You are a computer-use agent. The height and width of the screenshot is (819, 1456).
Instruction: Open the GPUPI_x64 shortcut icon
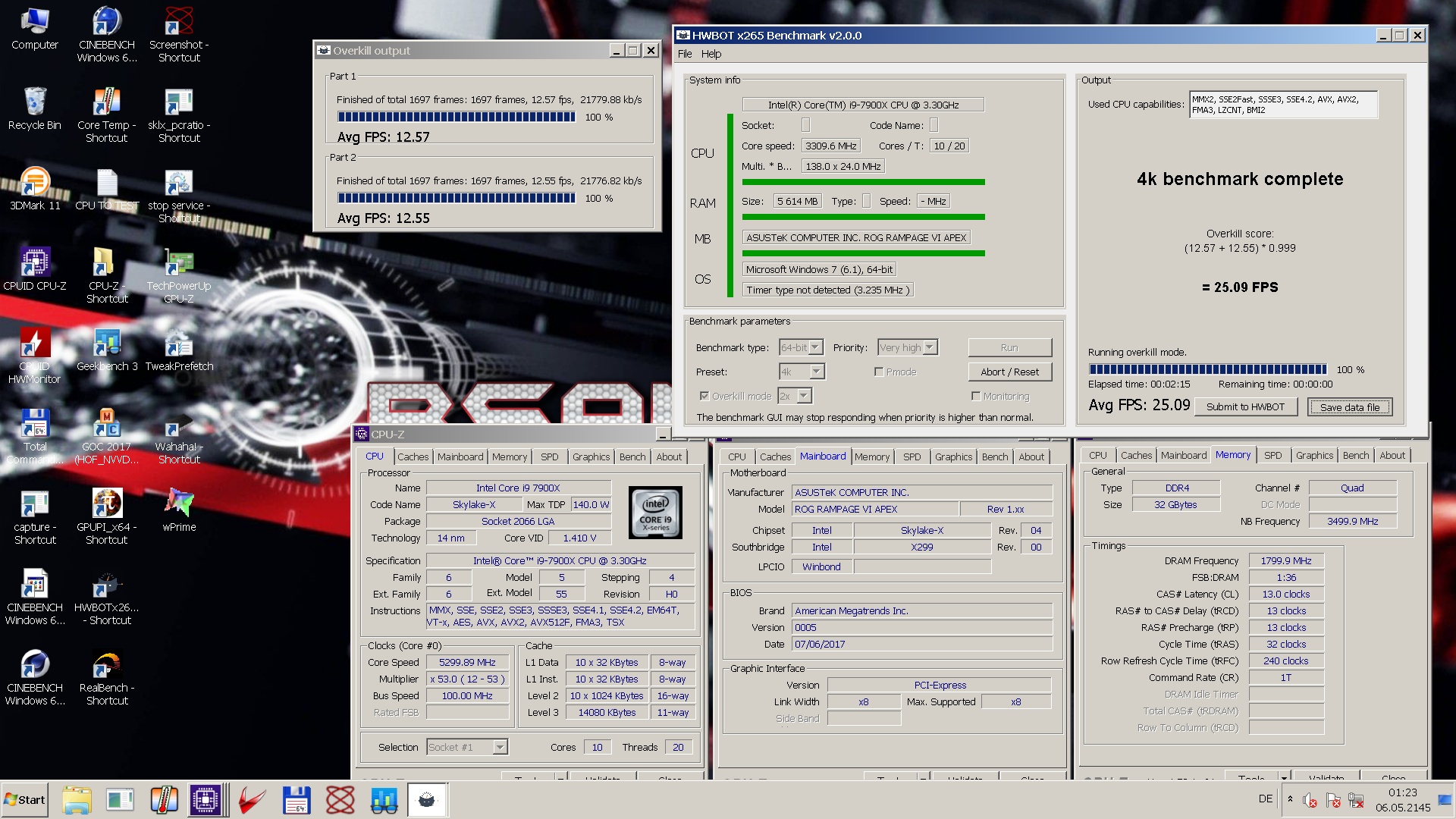point(107,517)
